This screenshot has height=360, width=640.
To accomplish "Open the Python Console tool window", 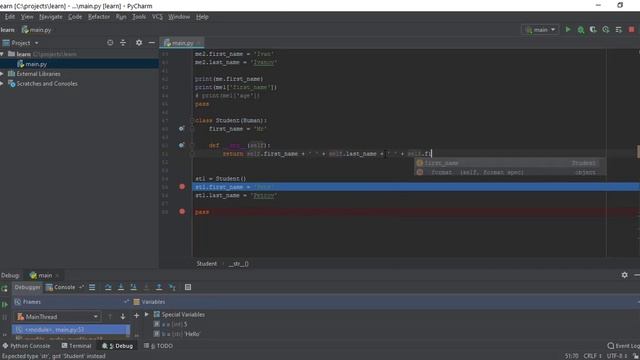I will [x=26, y=346].
